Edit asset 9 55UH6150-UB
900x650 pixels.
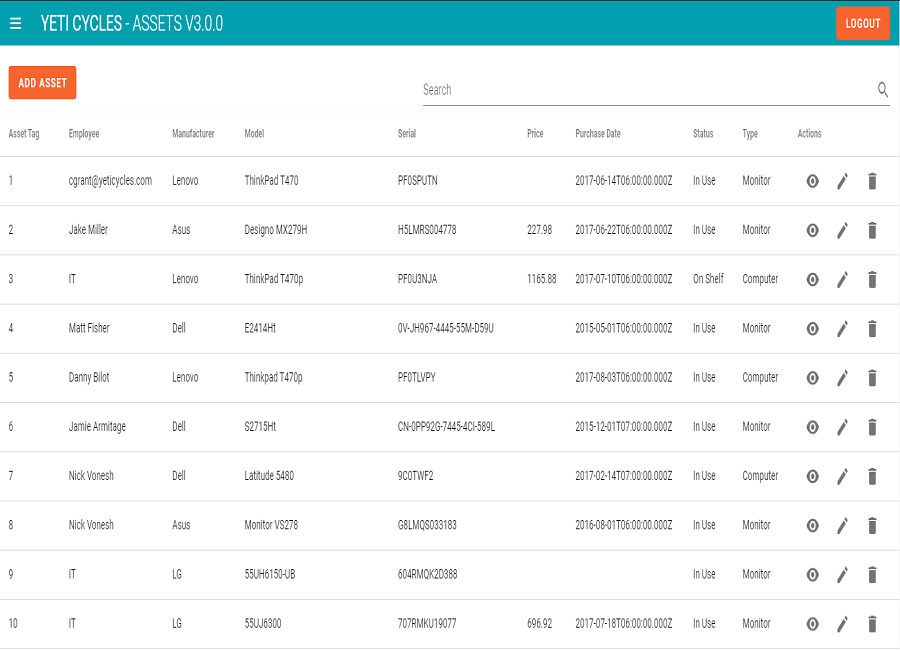[x=842, y=575]
